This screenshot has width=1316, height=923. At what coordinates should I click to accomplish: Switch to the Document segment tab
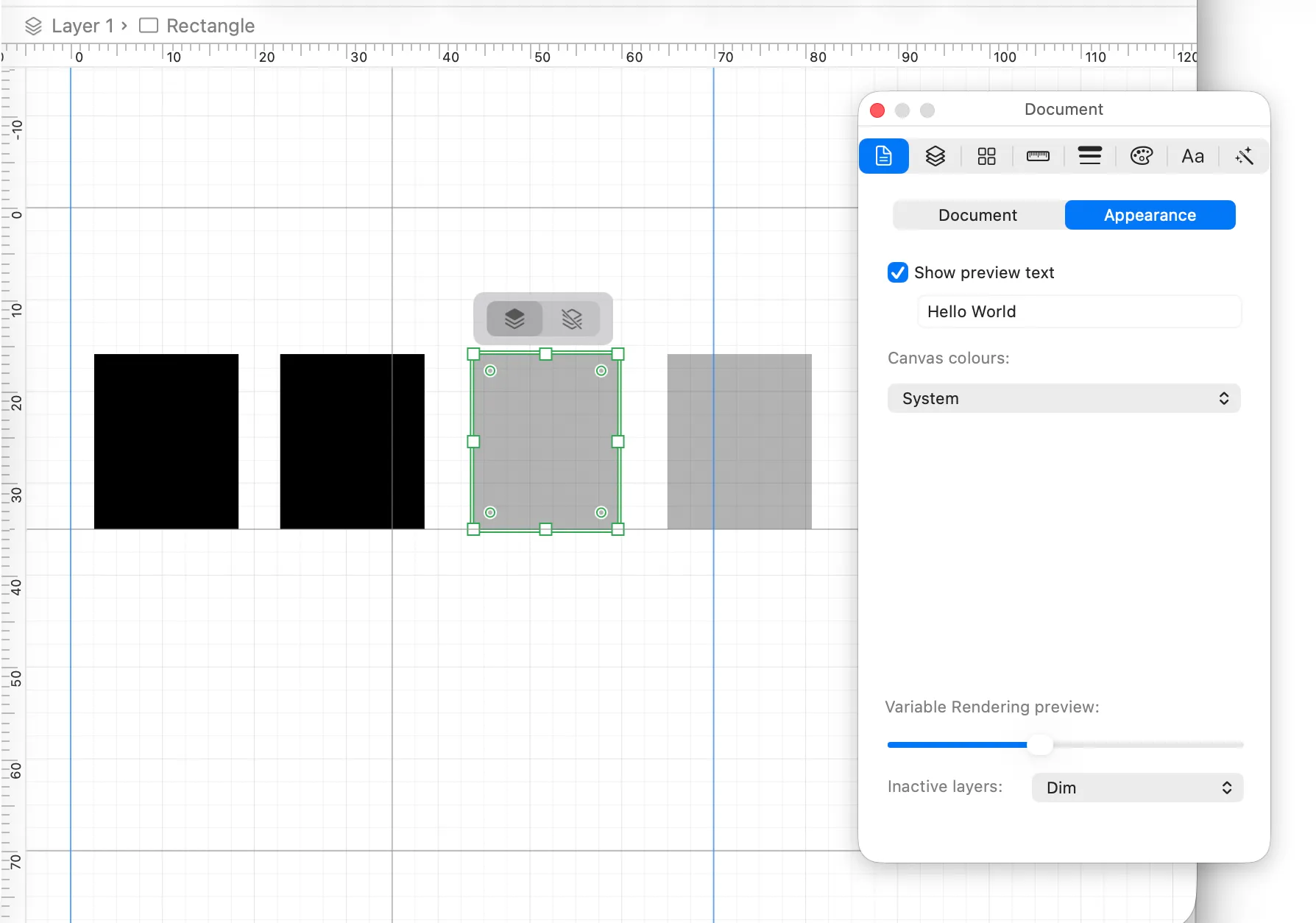pyautogui.click(x=978, y=215)
